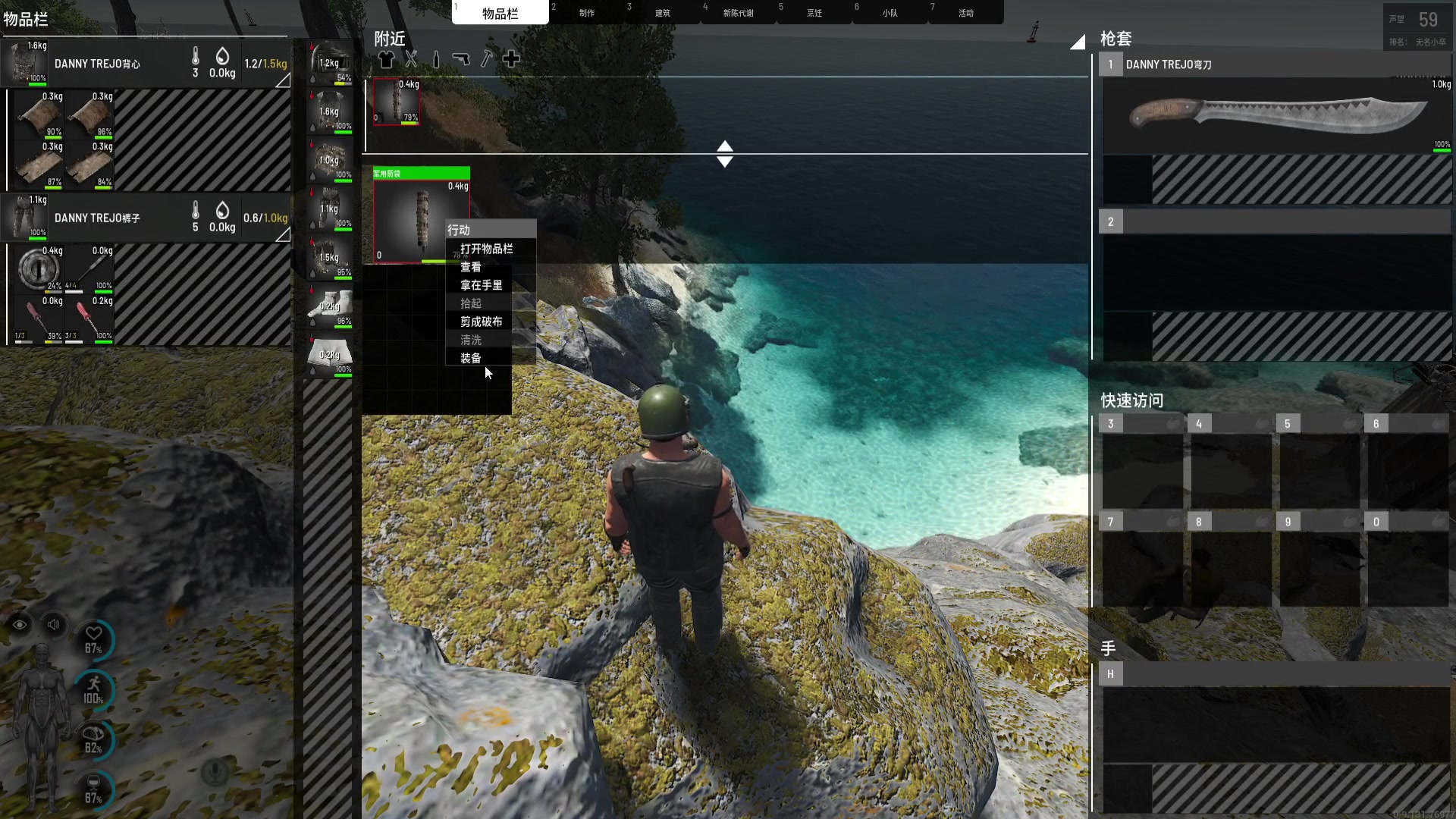This screenshot has width=1456, height=819.
Task: Select the 物品栏 inventory tab
Action: [500, 13]
